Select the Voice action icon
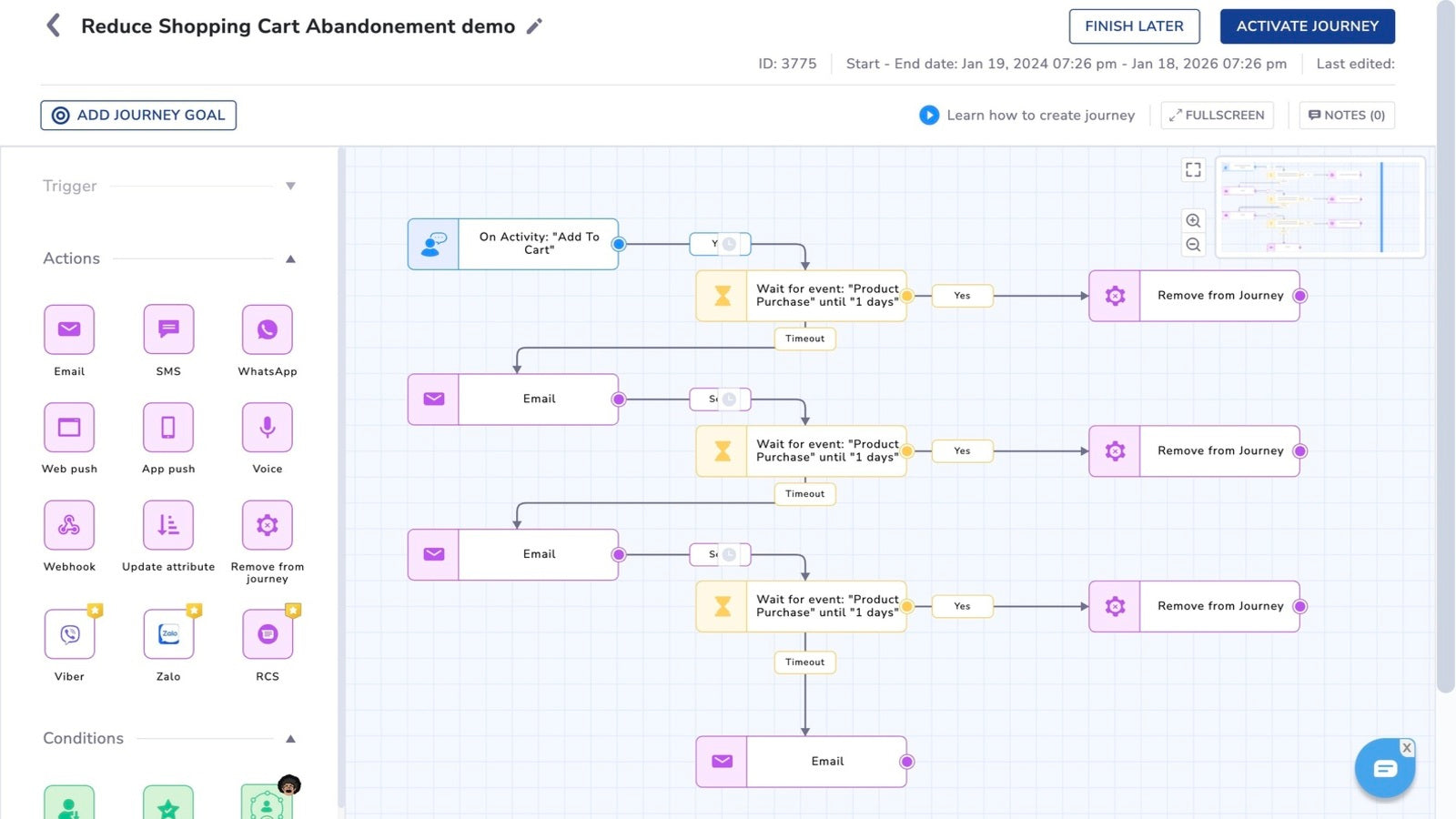 [x=266, y=427]
